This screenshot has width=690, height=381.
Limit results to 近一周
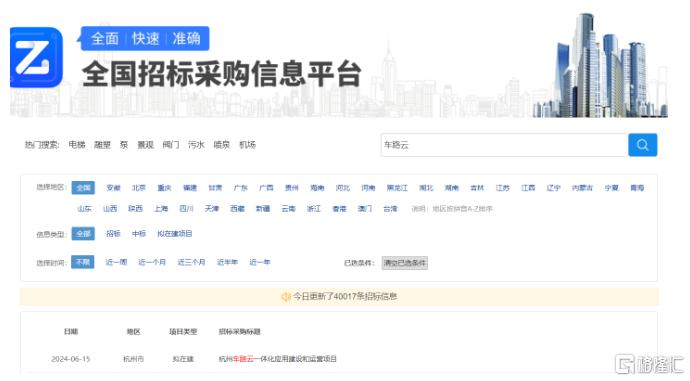pyautogui.click(x=116, y=262)
